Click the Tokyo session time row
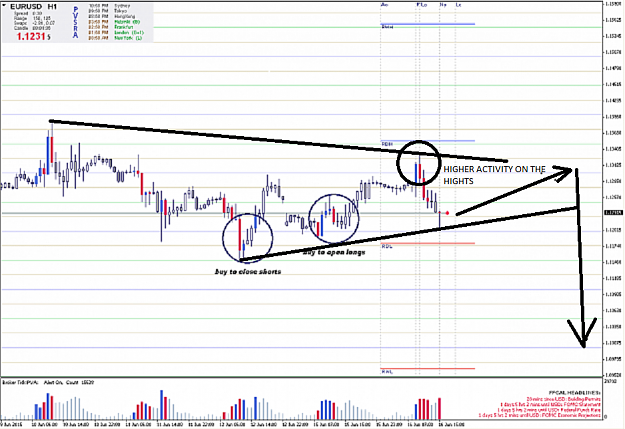The height and width of the screenshot is (429, 625). [x=108, y=11]
